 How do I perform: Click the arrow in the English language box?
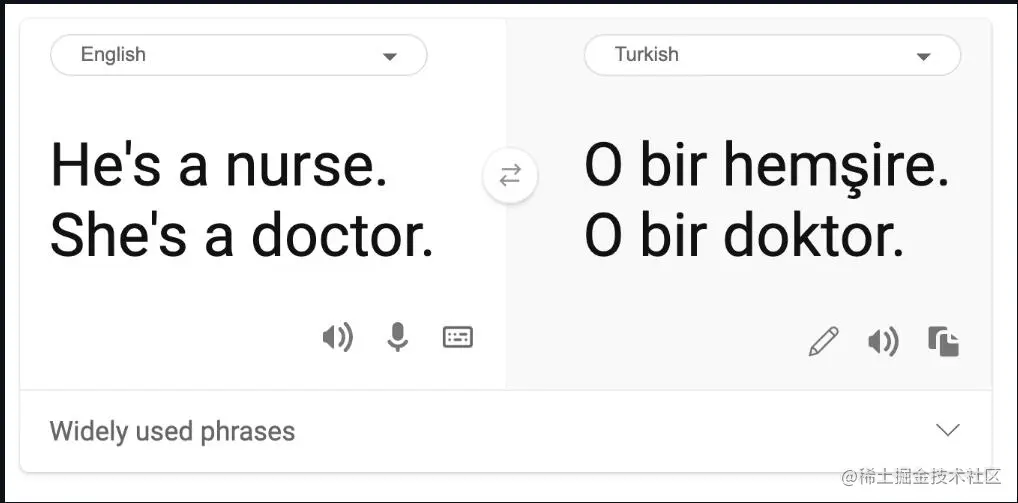tap(390, 57)
